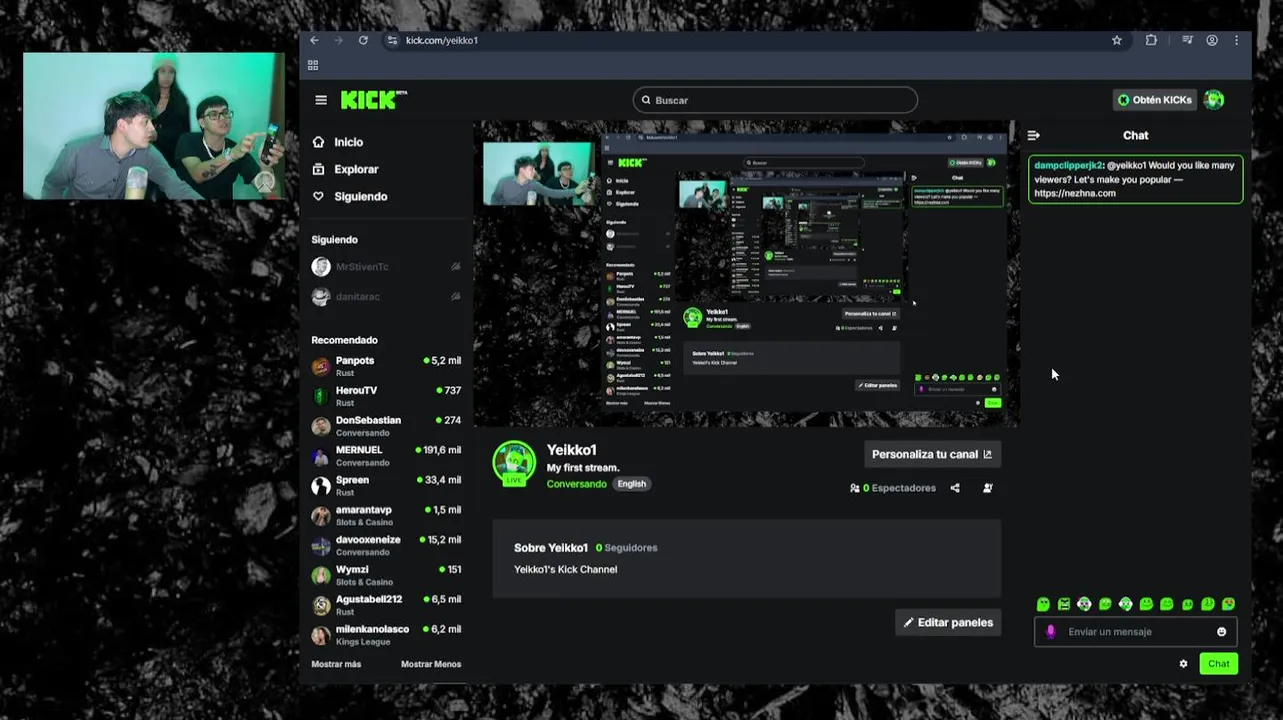
Task: Click Mostrar Menos under recommended channels
Action: (431, 664)
